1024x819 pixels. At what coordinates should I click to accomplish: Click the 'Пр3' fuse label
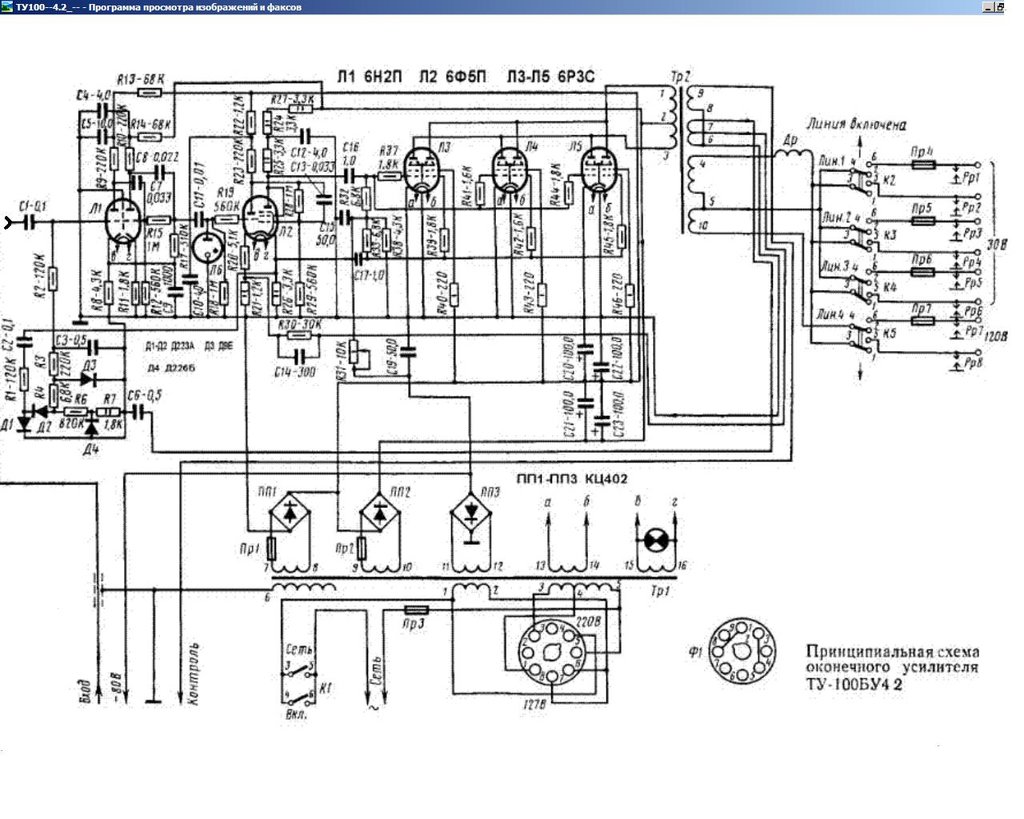pos(413,624)
